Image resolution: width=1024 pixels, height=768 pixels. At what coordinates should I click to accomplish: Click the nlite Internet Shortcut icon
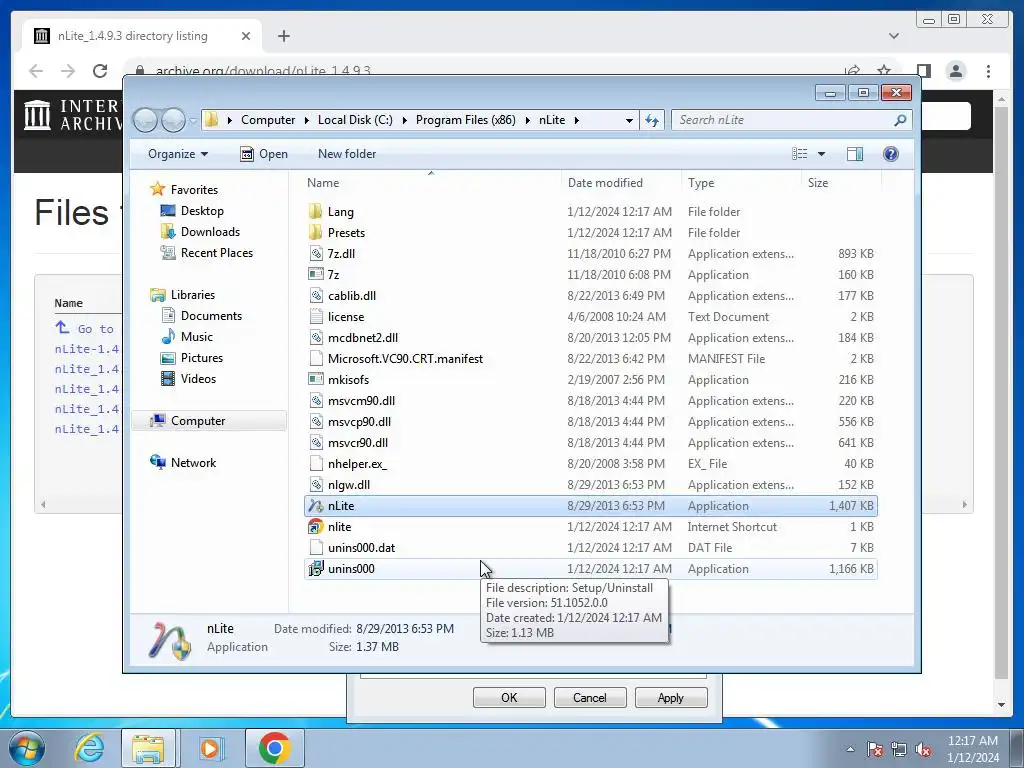pos(316,526)
